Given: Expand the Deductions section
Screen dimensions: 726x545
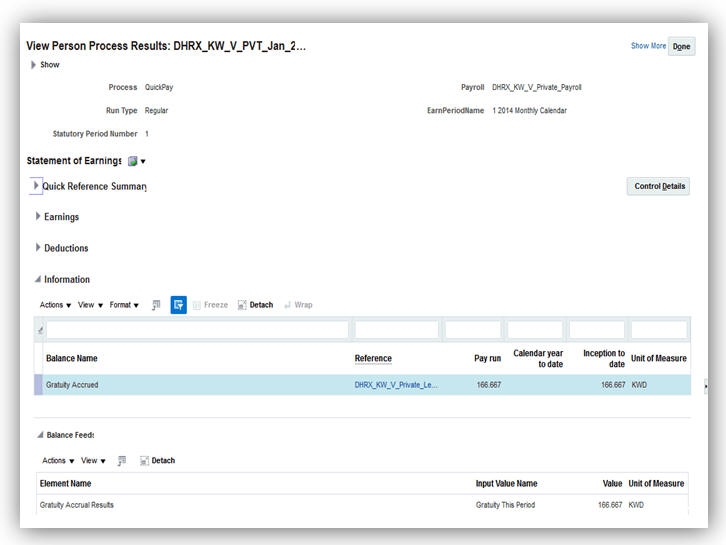Looking at the screenshot, I should click(38, 247).
